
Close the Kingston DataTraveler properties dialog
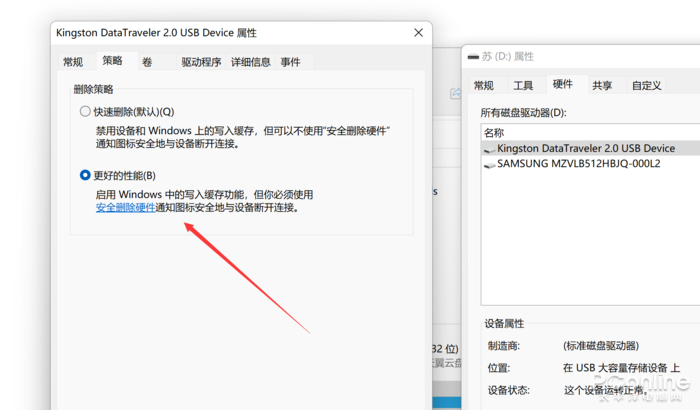click(x=418, y=33)
